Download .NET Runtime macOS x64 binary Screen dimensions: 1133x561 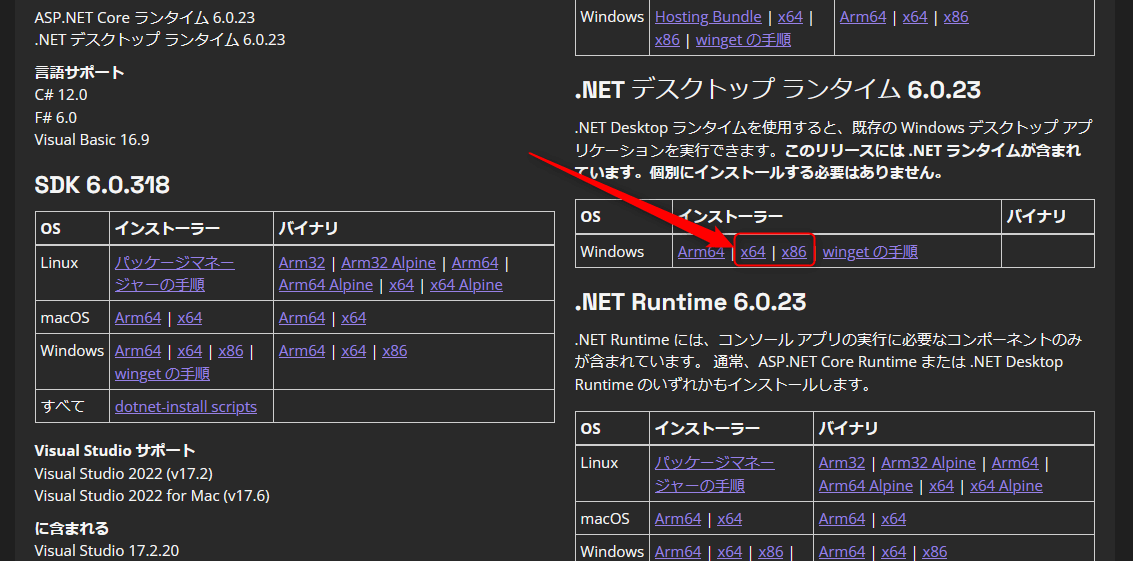coord(894,518)
